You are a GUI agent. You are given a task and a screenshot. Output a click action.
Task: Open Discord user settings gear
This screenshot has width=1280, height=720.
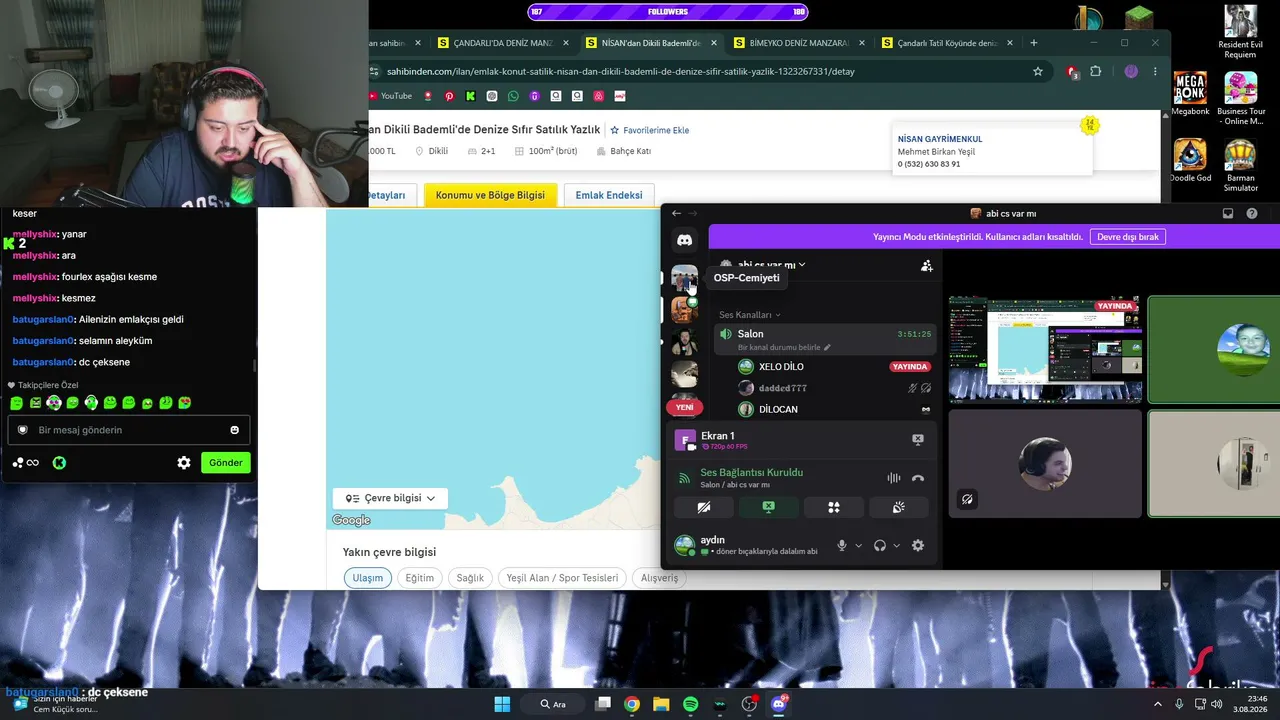918,545
